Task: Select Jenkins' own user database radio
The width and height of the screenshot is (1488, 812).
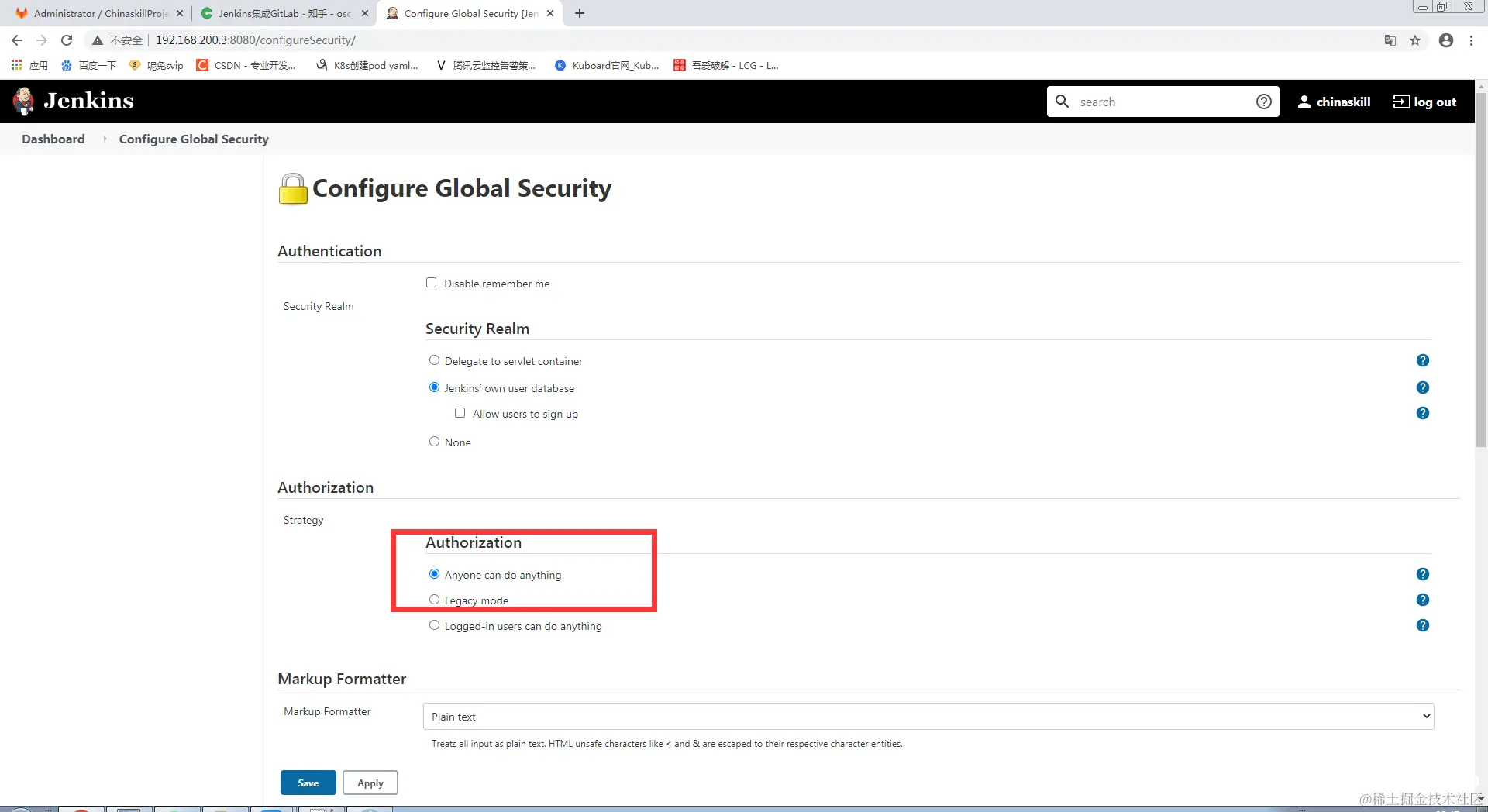Action: [434, 387]
